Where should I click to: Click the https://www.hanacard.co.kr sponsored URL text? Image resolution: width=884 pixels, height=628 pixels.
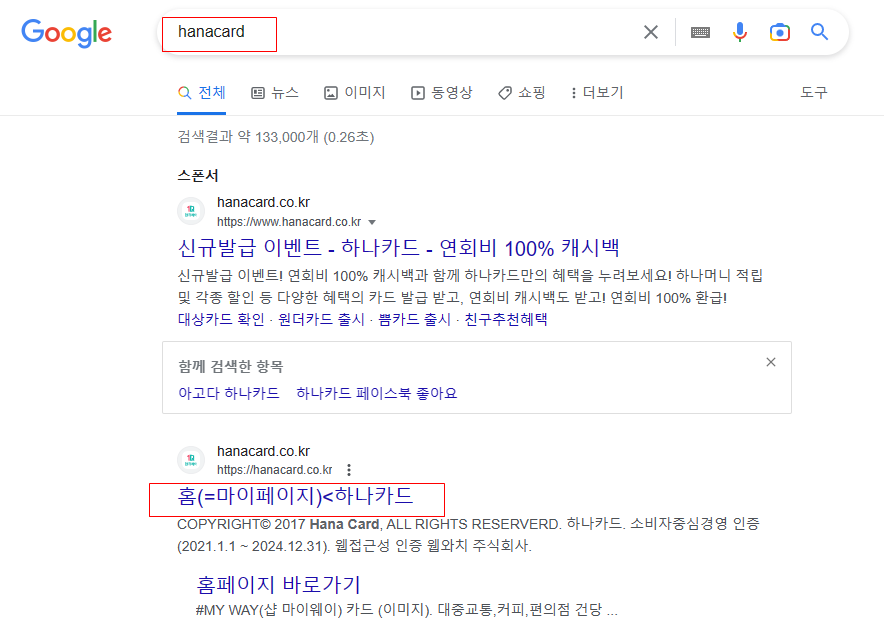[289, 222]
